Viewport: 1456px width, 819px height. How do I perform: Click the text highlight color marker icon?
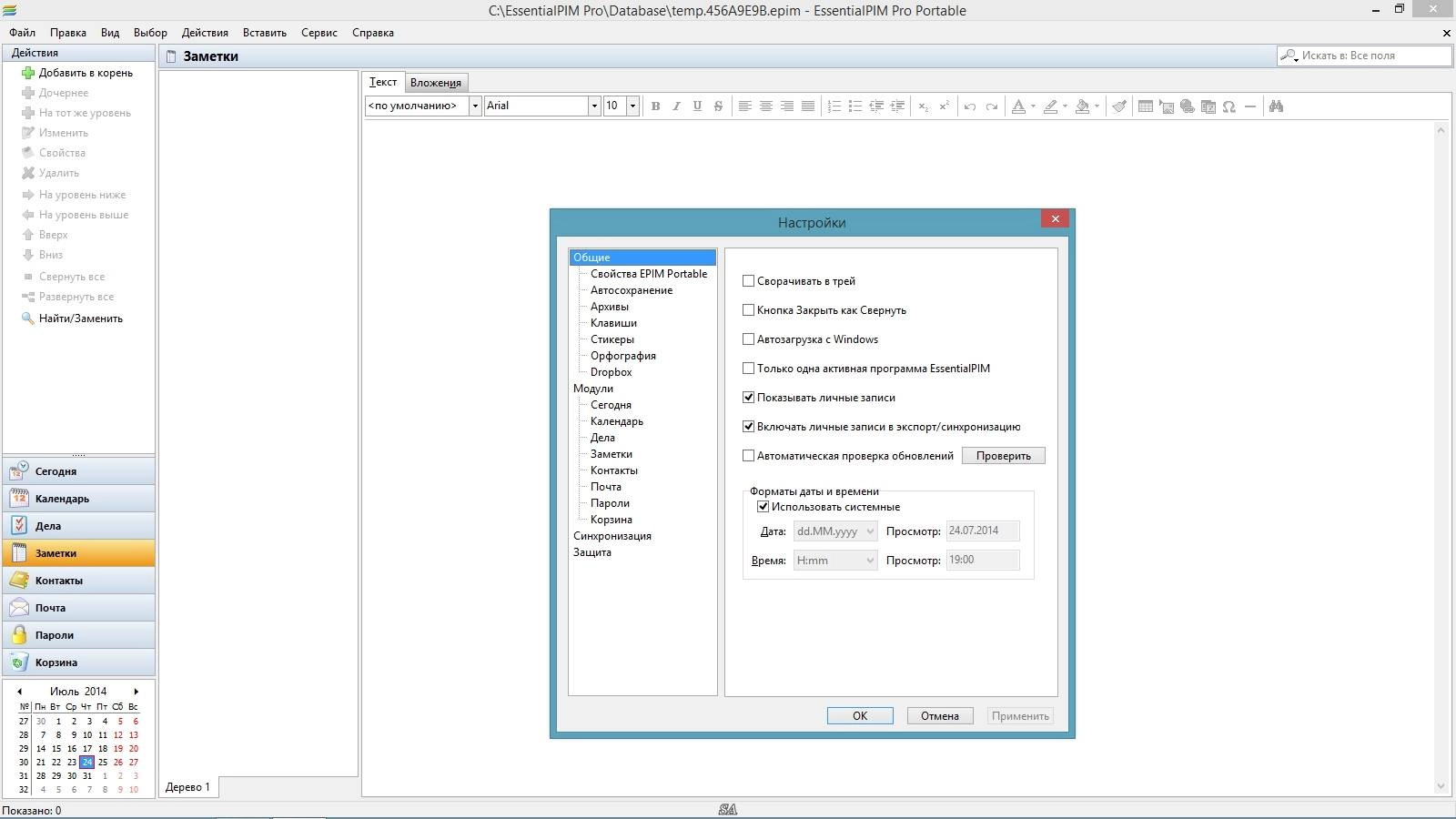(1050, 106)
